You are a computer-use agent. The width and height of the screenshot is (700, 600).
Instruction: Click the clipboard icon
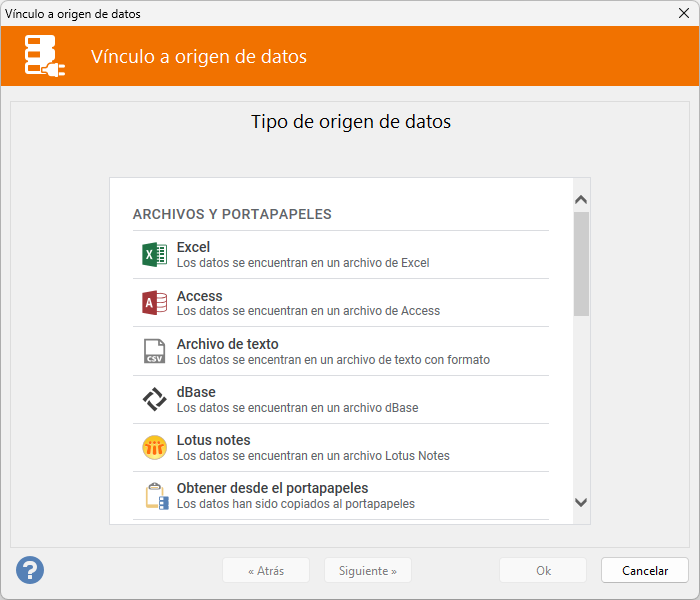point(154,495)
